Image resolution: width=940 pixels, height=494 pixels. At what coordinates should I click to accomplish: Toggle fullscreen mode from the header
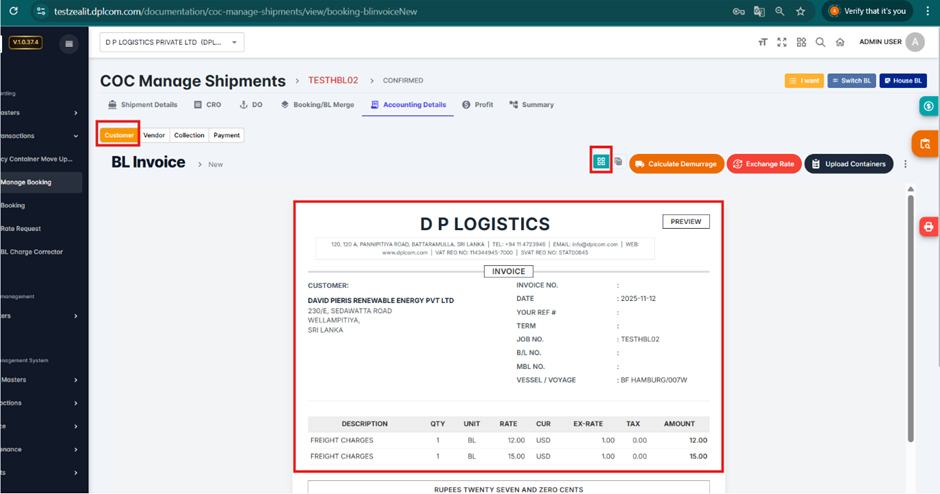point(782,43)
